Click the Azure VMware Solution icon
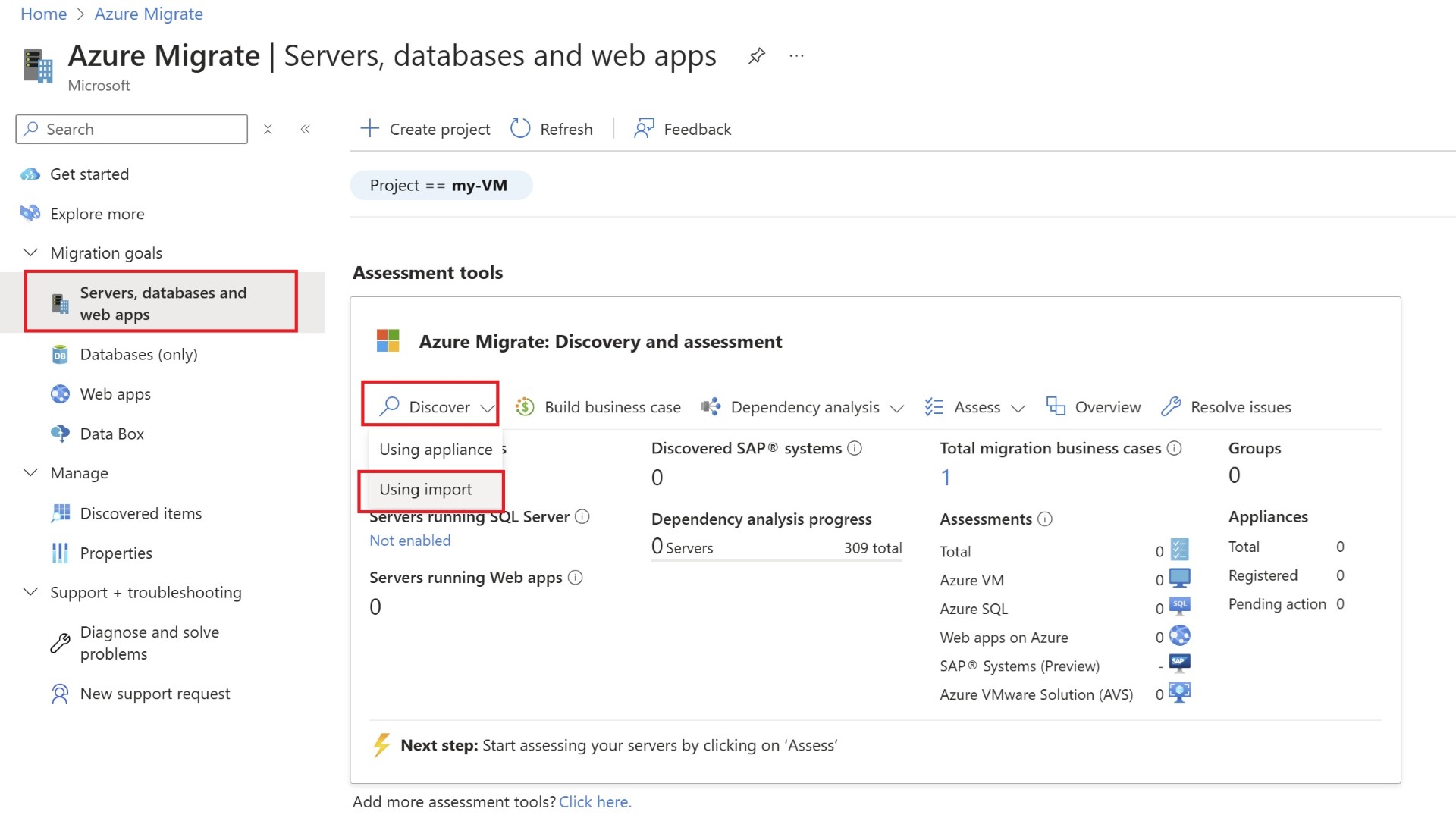This screenshot has height=818, width=1456. click(1180, 692)
